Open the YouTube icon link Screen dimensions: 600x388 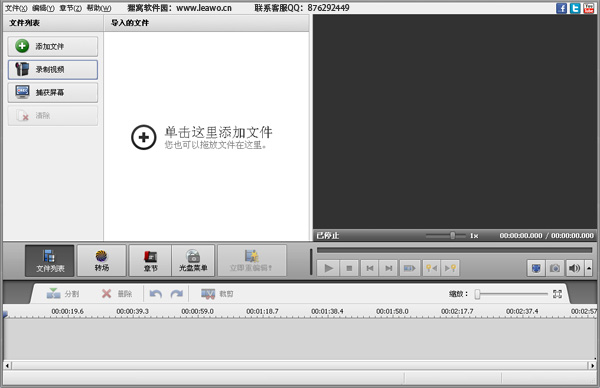(589, 8)
